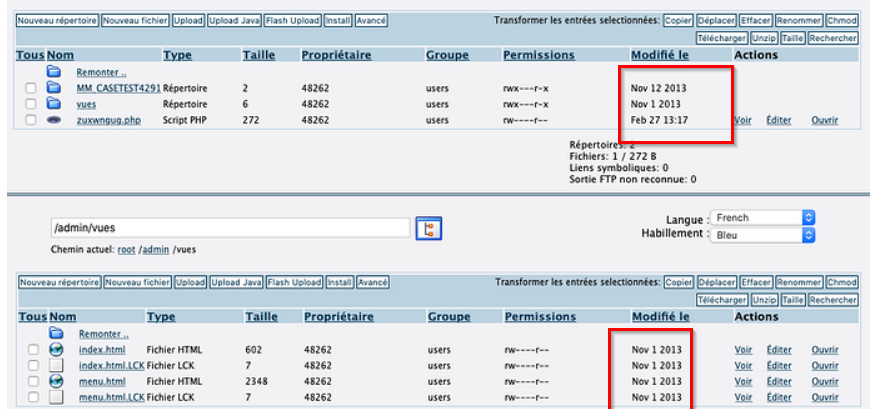Click the blank file icon for index.html.LCK

coord(56,366)
